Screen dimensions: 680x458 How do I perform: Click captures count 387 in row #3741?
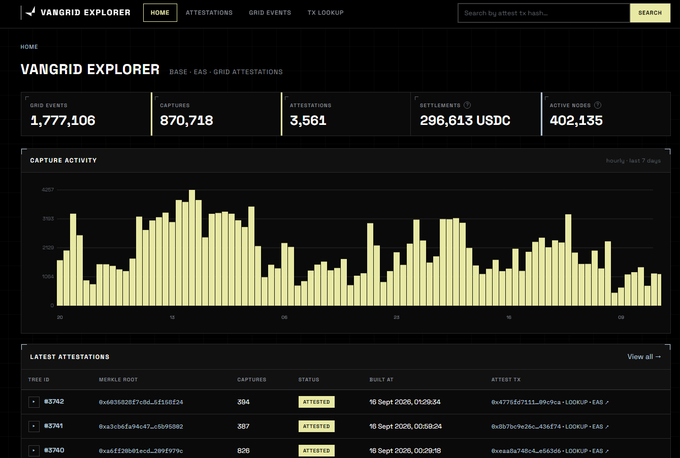(x=243, y=426)
